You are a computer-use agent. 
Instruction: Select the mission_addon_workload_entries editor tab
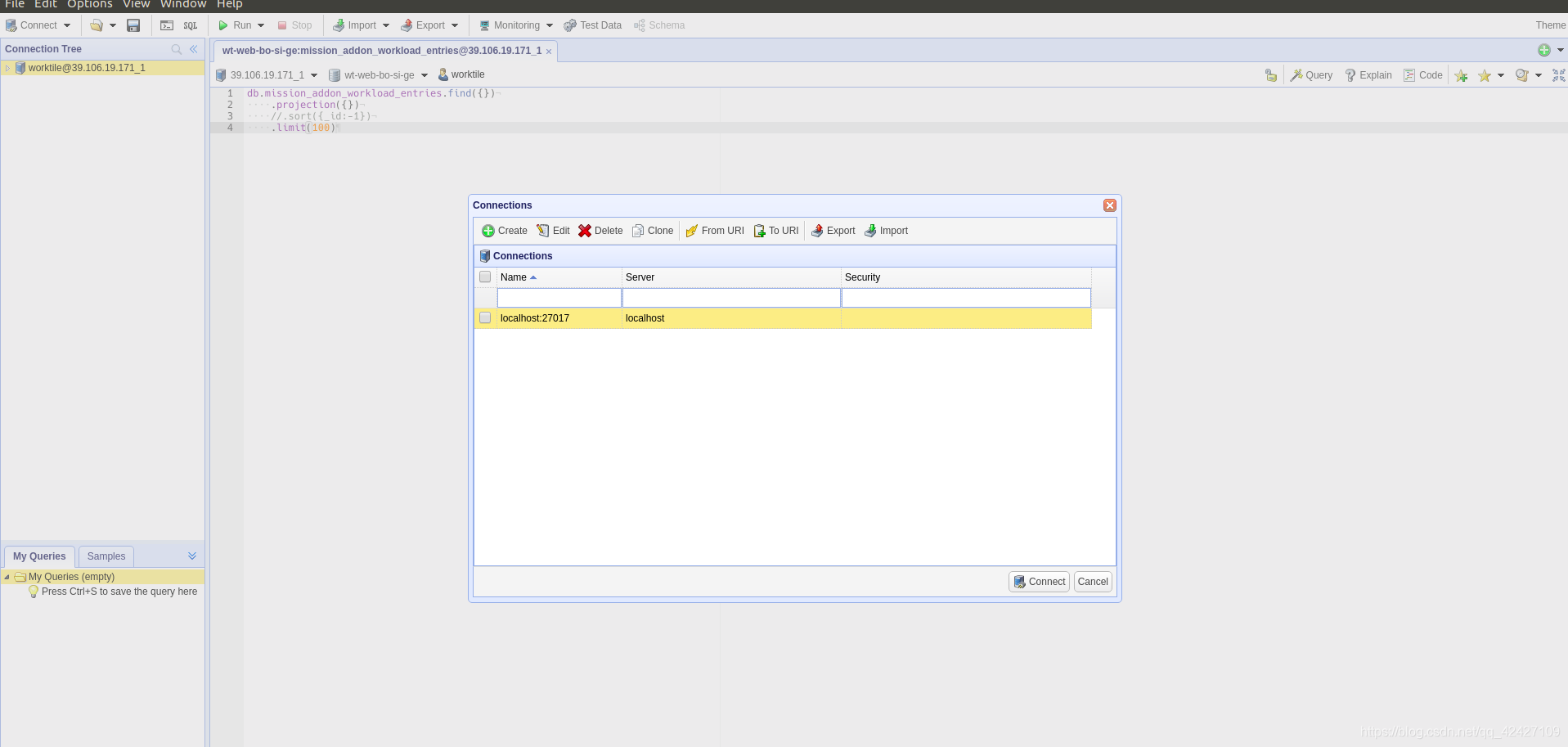382,51
